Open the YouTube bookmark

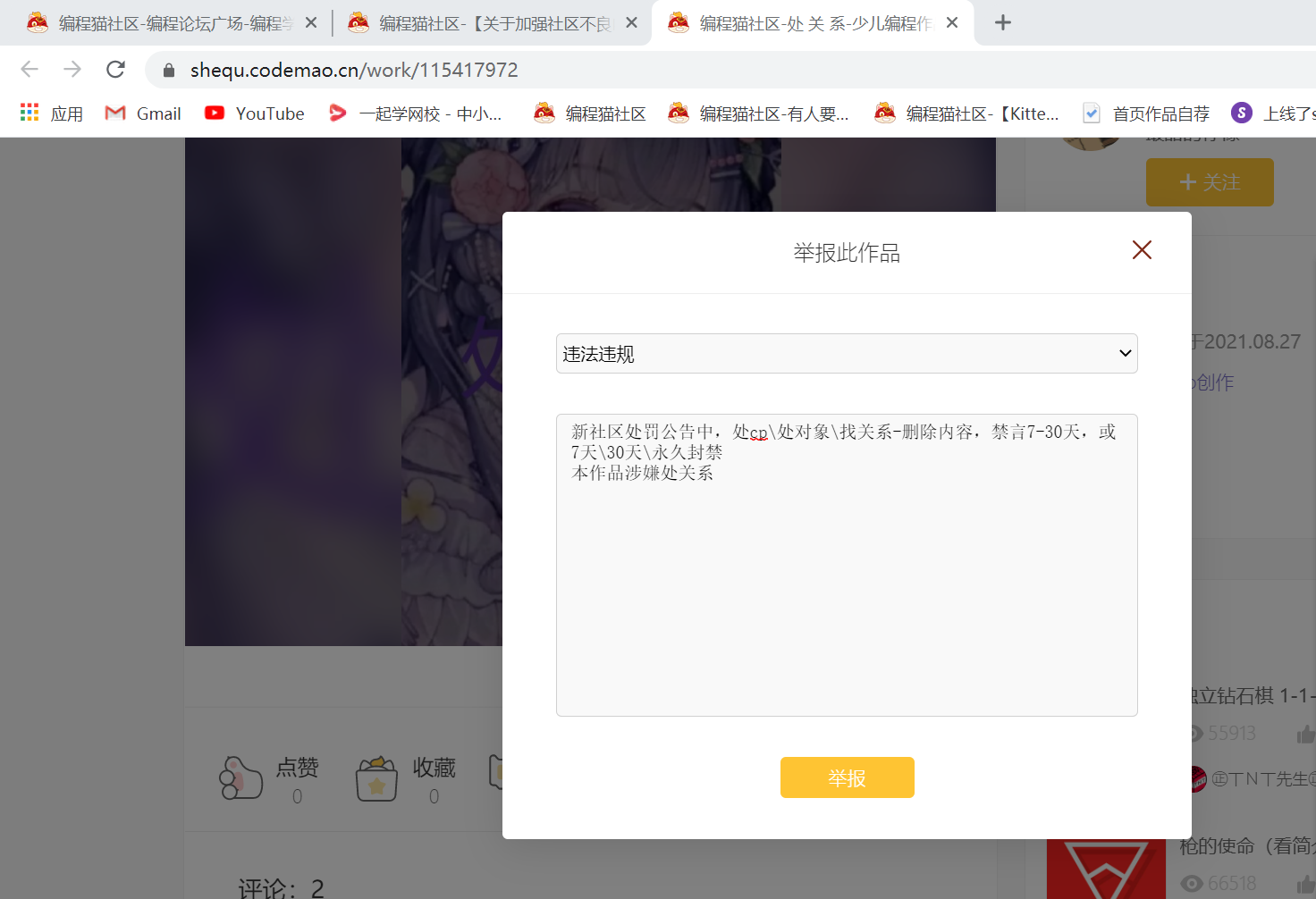(x=255, y=113)
